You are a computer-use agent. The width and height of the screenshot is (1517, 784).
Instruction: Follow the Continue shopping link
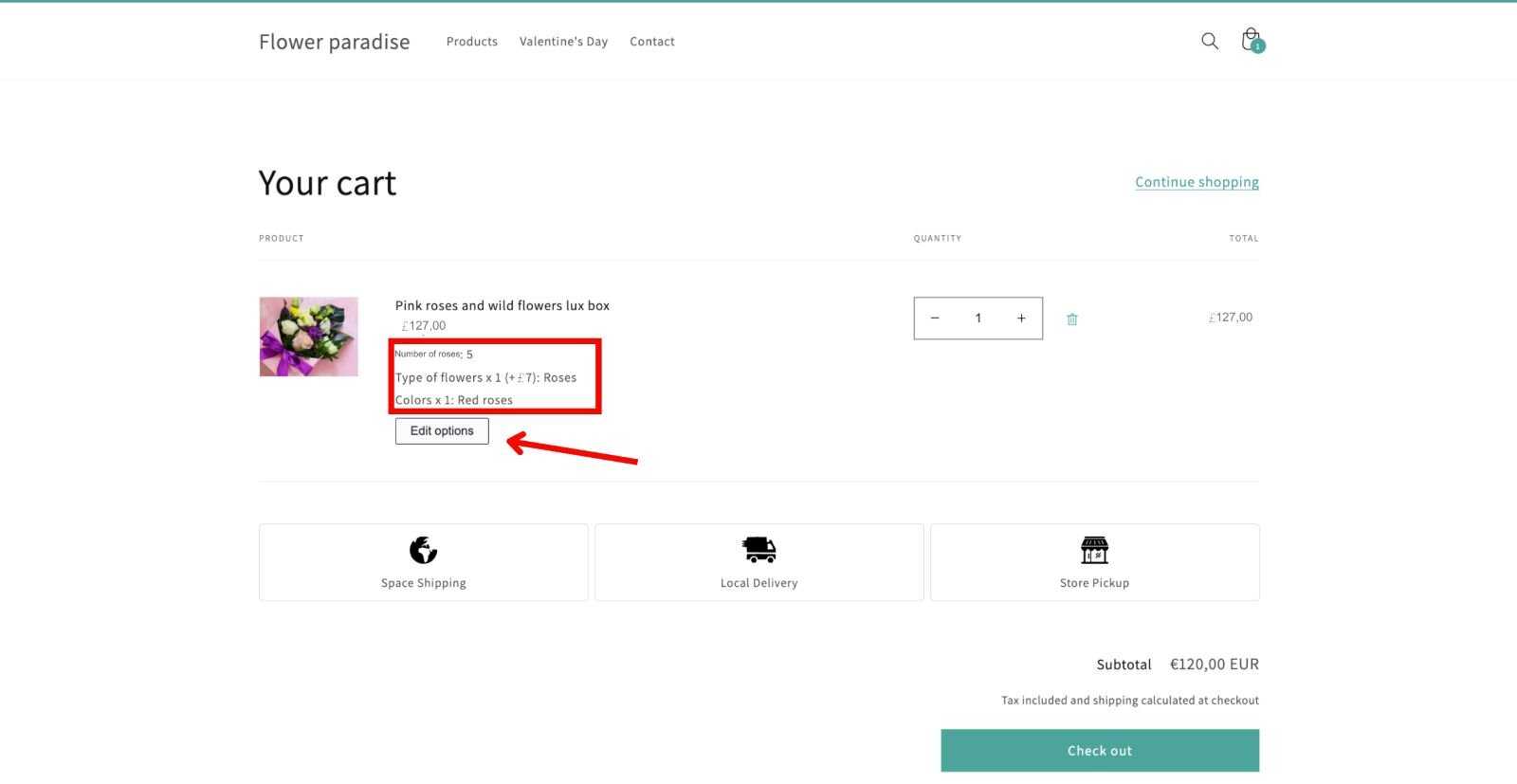point(1197,182)
